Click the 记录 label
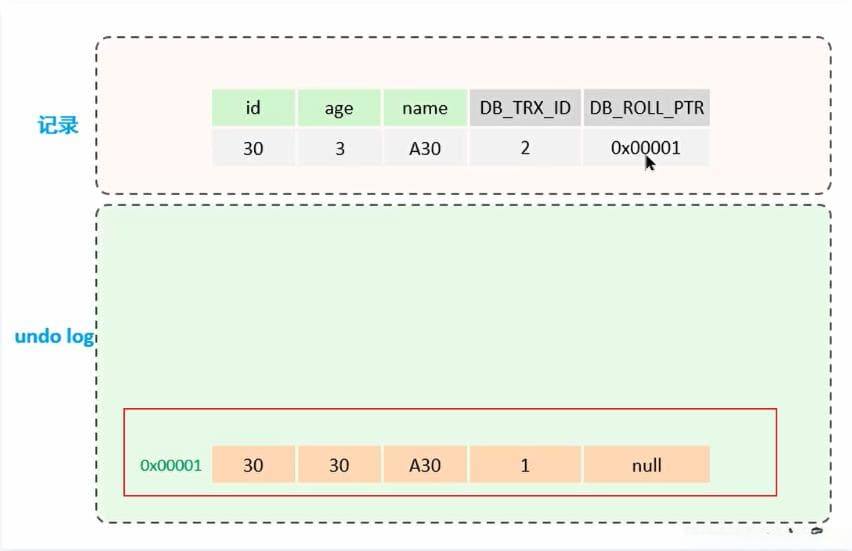852x551 pixels. [59, 127]
